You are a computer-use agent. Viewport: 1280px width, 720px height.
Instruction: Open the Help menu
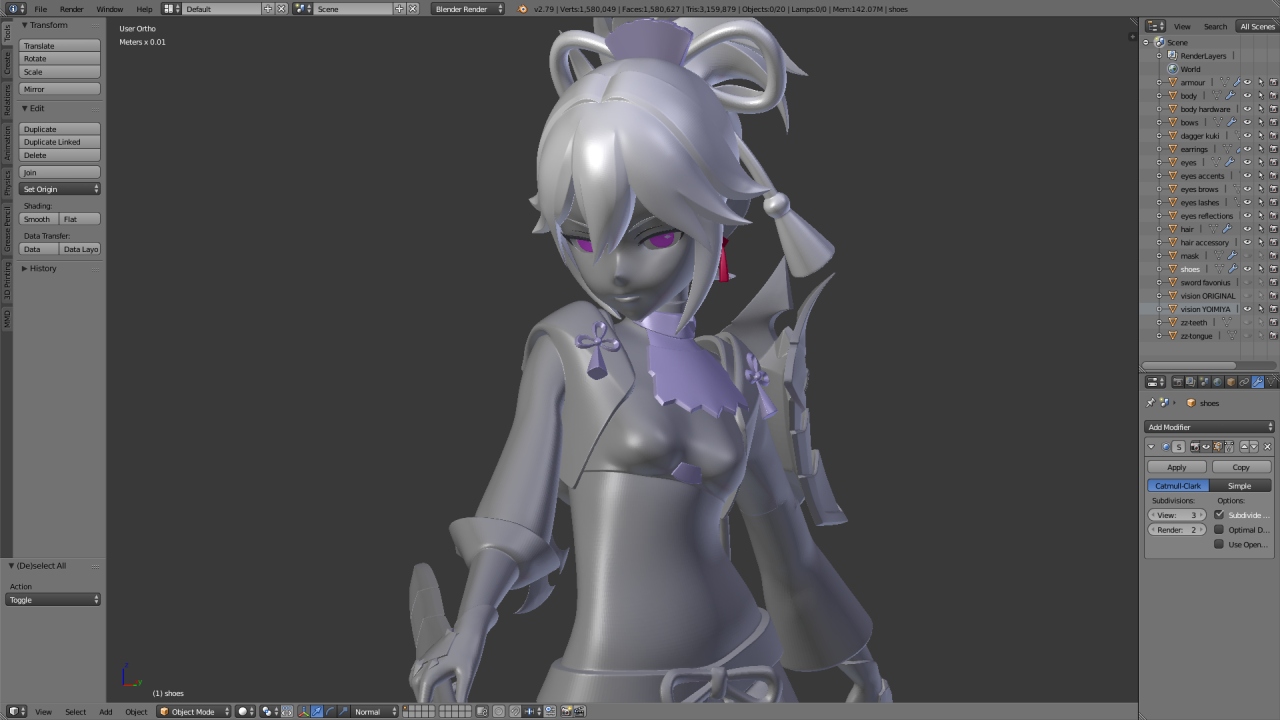coord(145,9)
